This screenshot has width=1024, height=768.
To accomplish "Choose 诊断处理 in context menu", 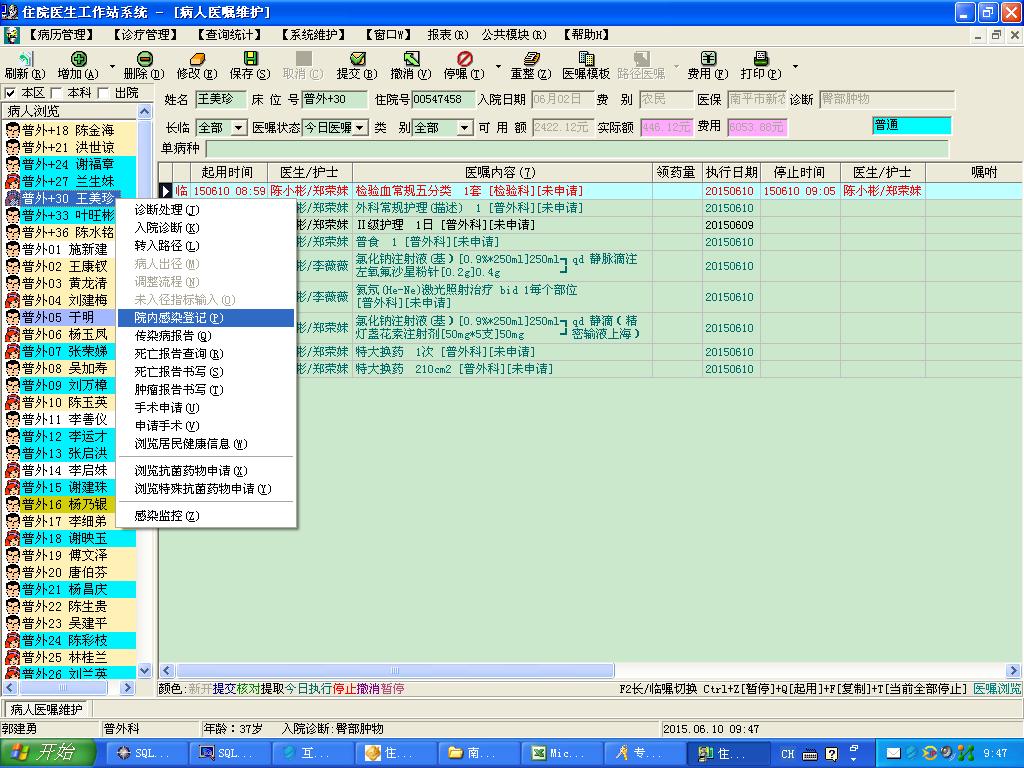I will (206, 210).
